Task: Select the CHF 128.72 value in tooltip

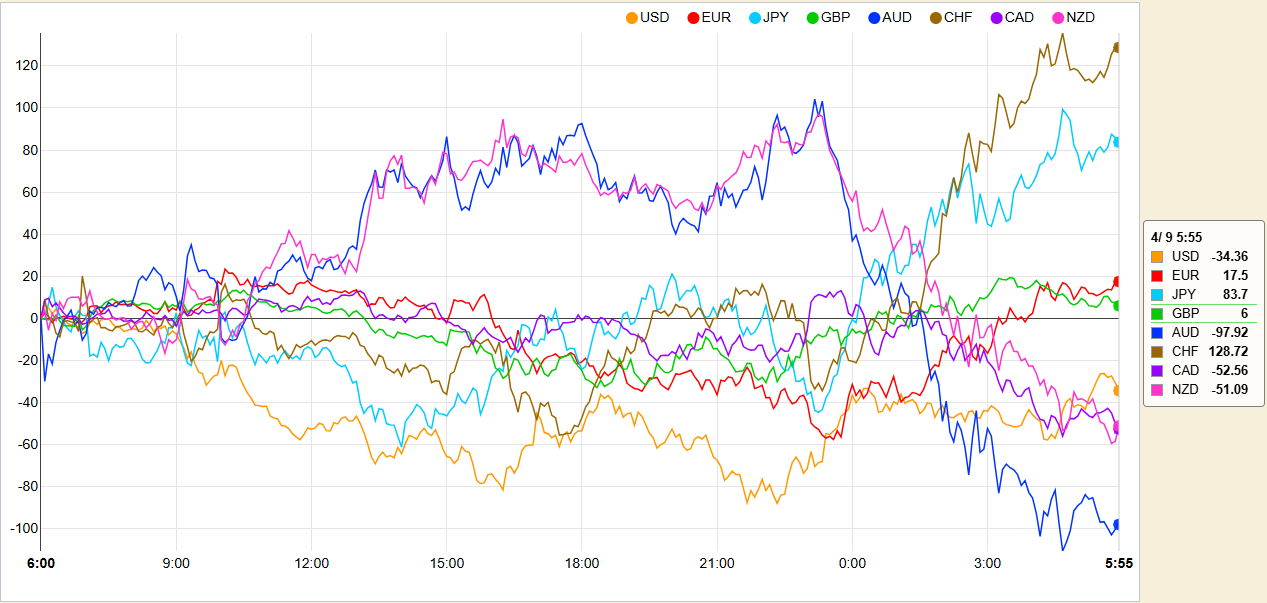Action: coord(1229,352)
